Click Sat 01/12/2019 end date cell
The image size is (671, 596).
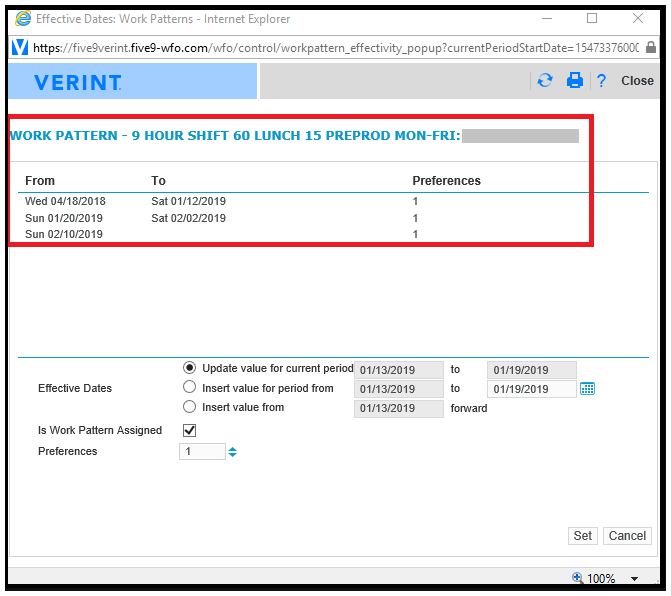[188, 201]
